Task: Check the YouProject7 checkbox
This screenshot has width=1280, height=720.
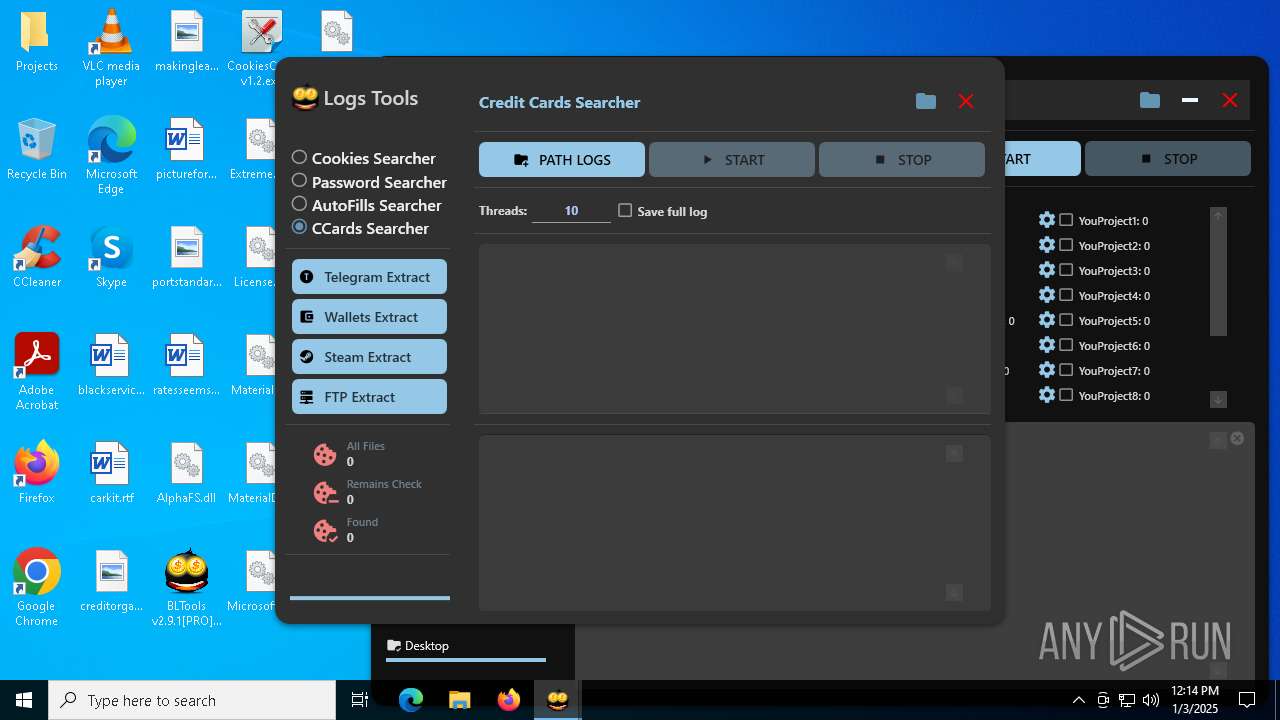Action: 1066,370
